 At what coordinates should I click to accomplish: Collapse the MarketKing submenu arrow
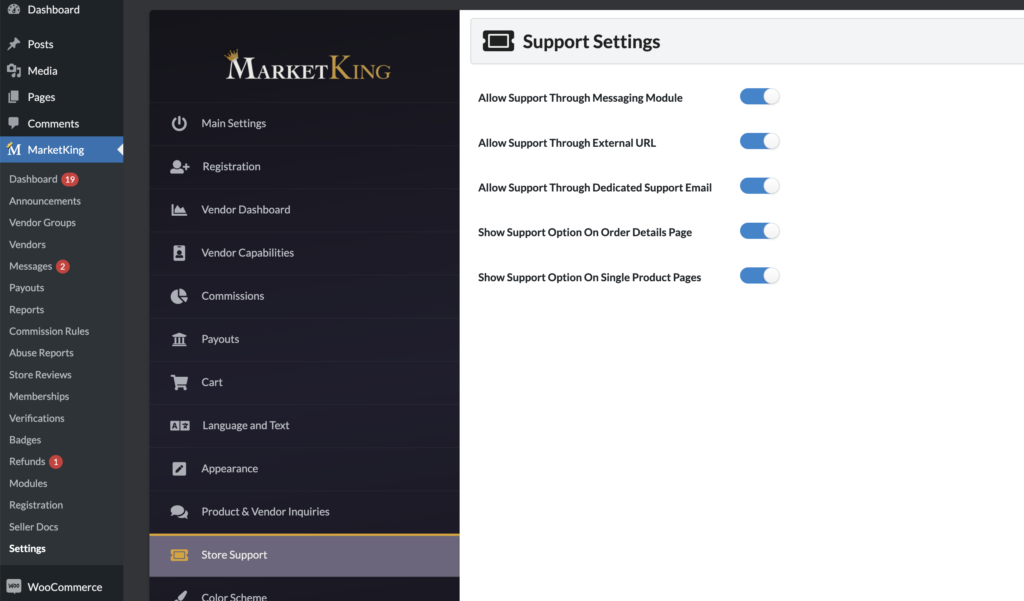pos(120,150)
